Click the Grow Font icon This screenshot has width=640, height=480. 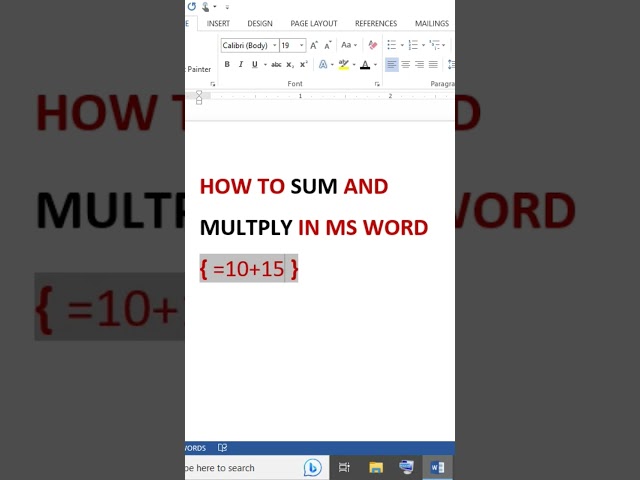(x=313, y=45)
